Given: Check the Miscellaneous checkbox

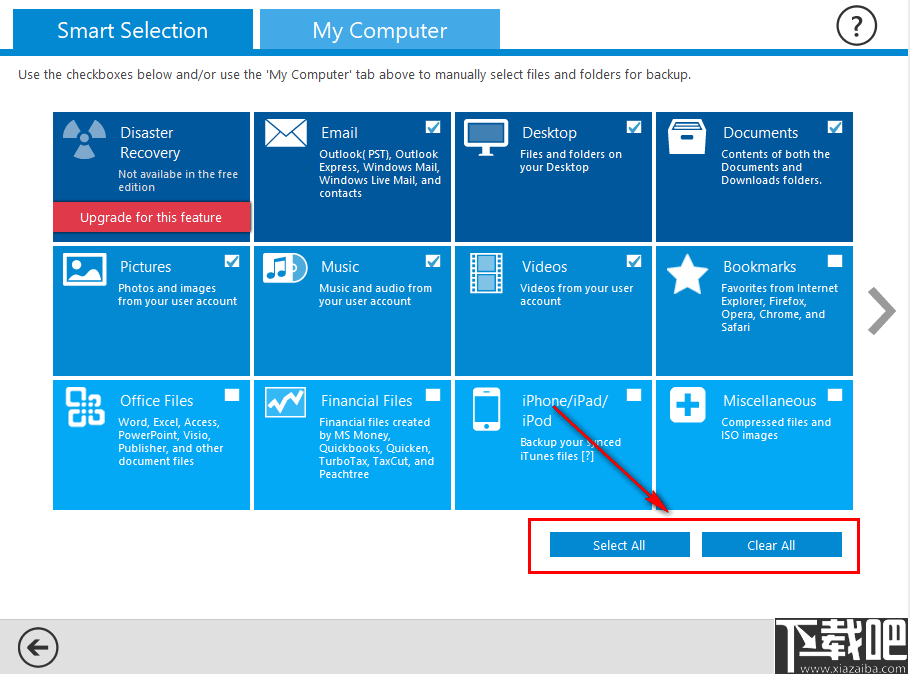Looking at the screenshot, I should tap(835, 395).
